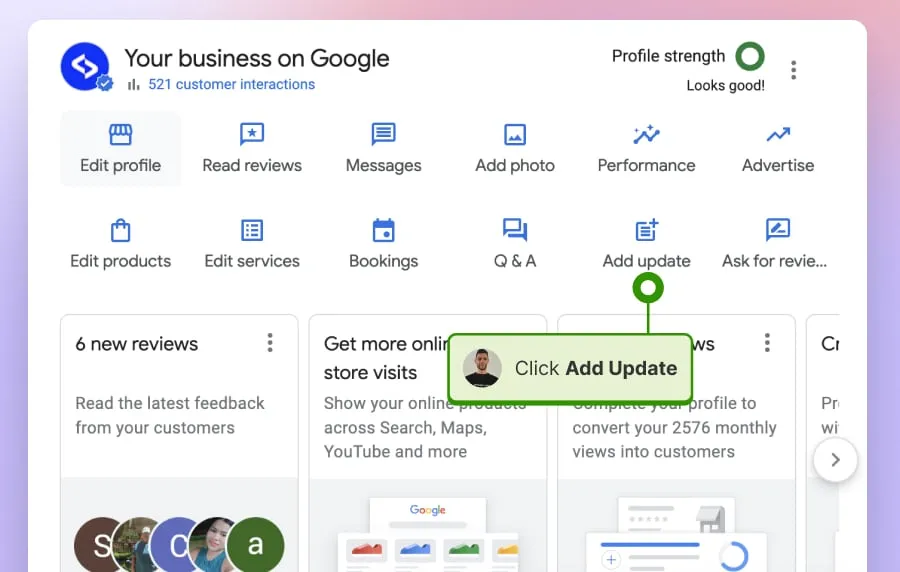Open the Read reviews star icon
This screenshot has width=900, height=572.
coord(252,135)
